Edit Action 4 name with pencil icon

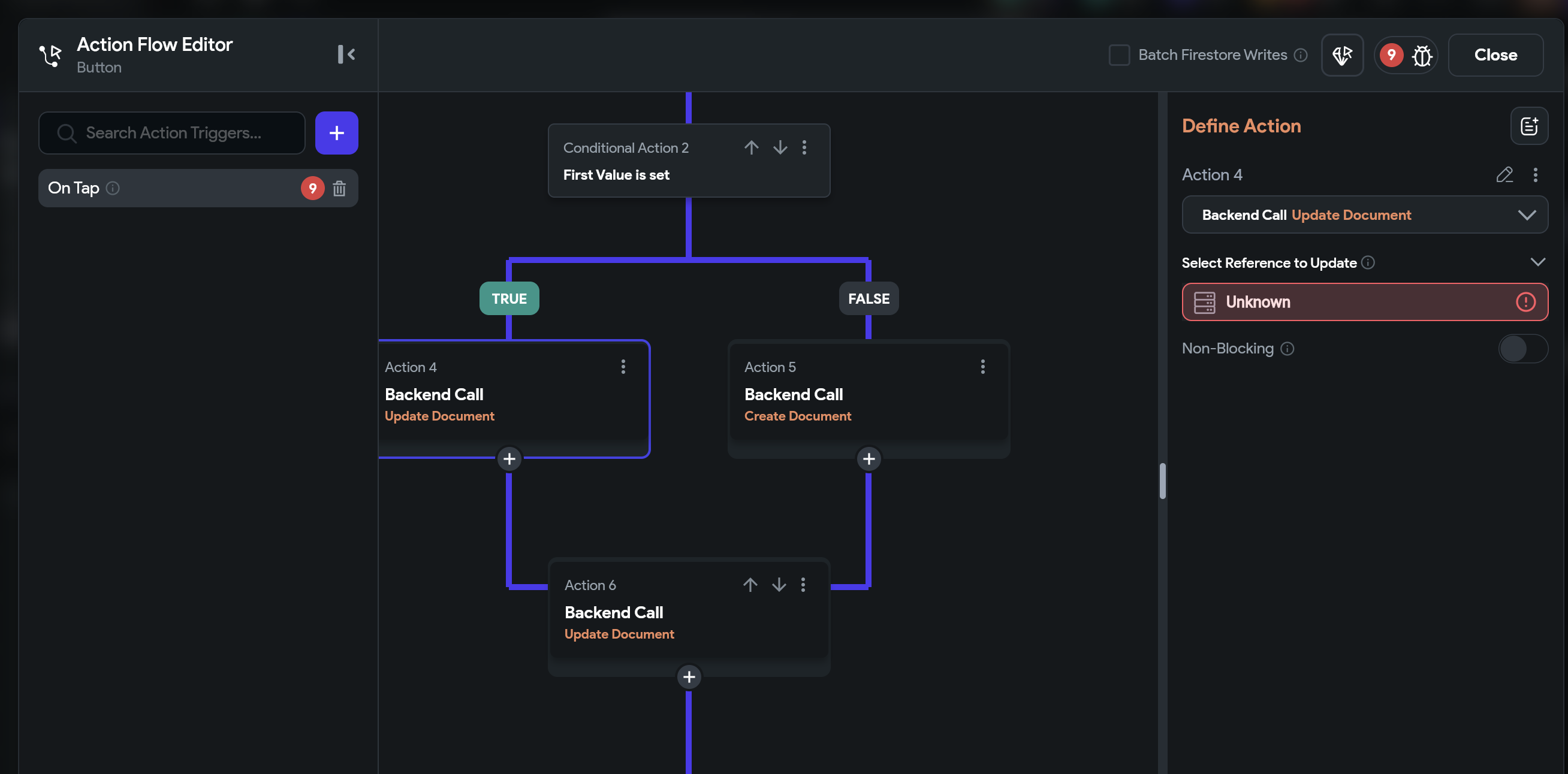[1504, 176]
